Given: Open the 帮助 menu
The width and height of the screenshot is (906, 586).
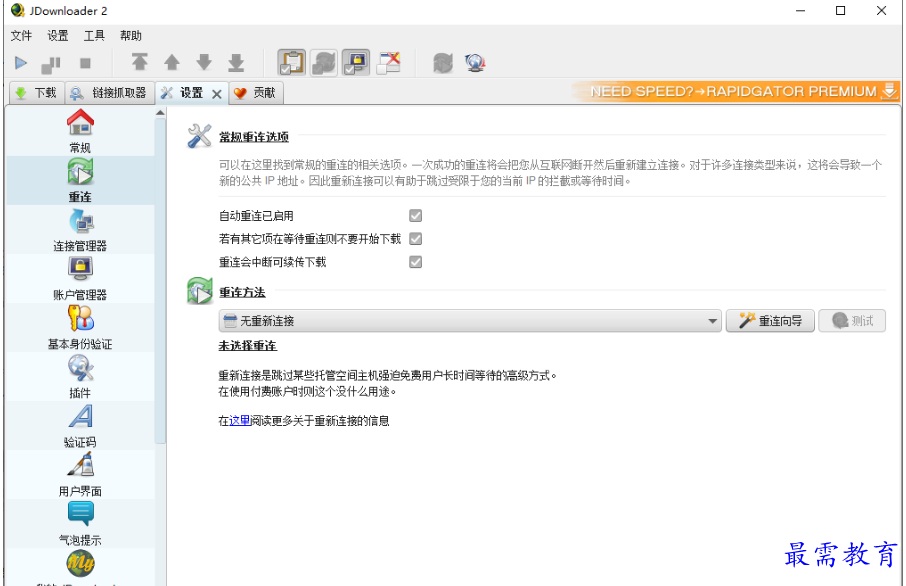Looking at the screenshot, I should (131, 36).
